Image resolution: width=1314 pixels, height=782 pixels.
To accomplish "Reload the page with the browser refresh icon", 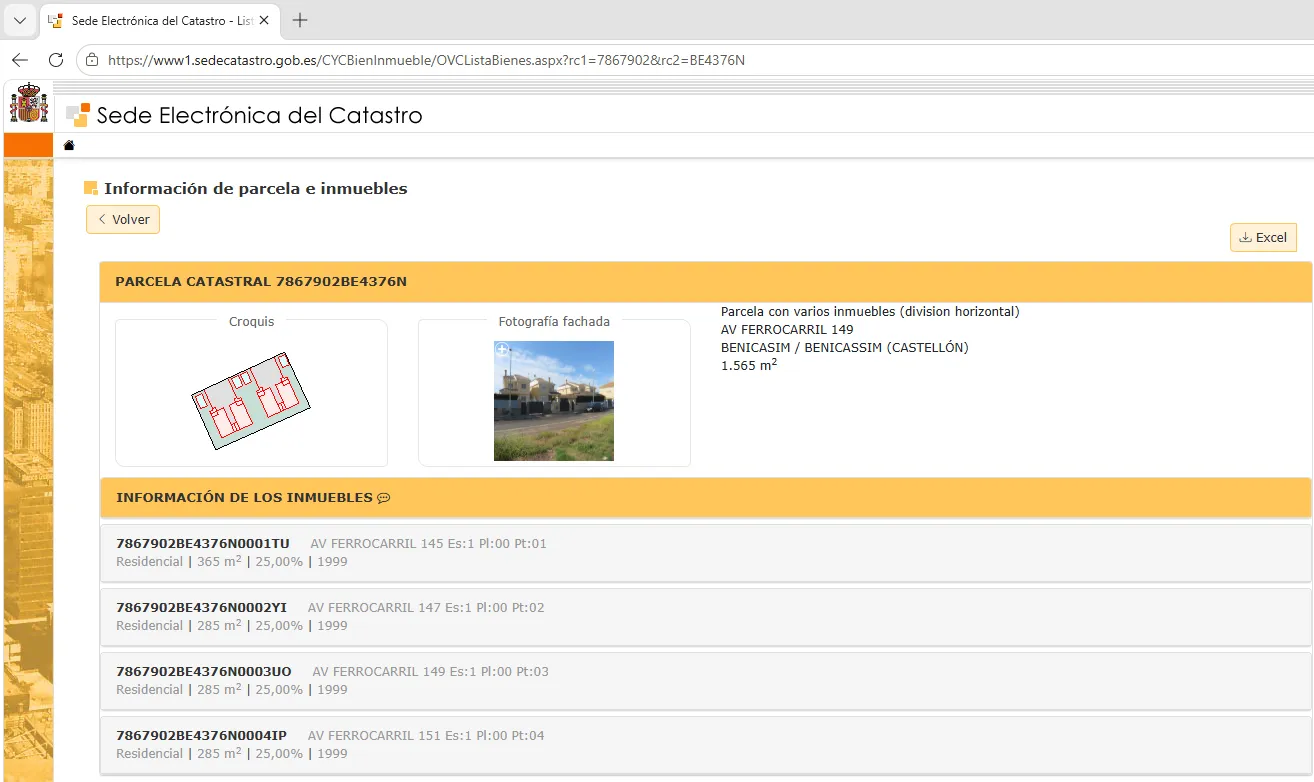I will (56, 60).
